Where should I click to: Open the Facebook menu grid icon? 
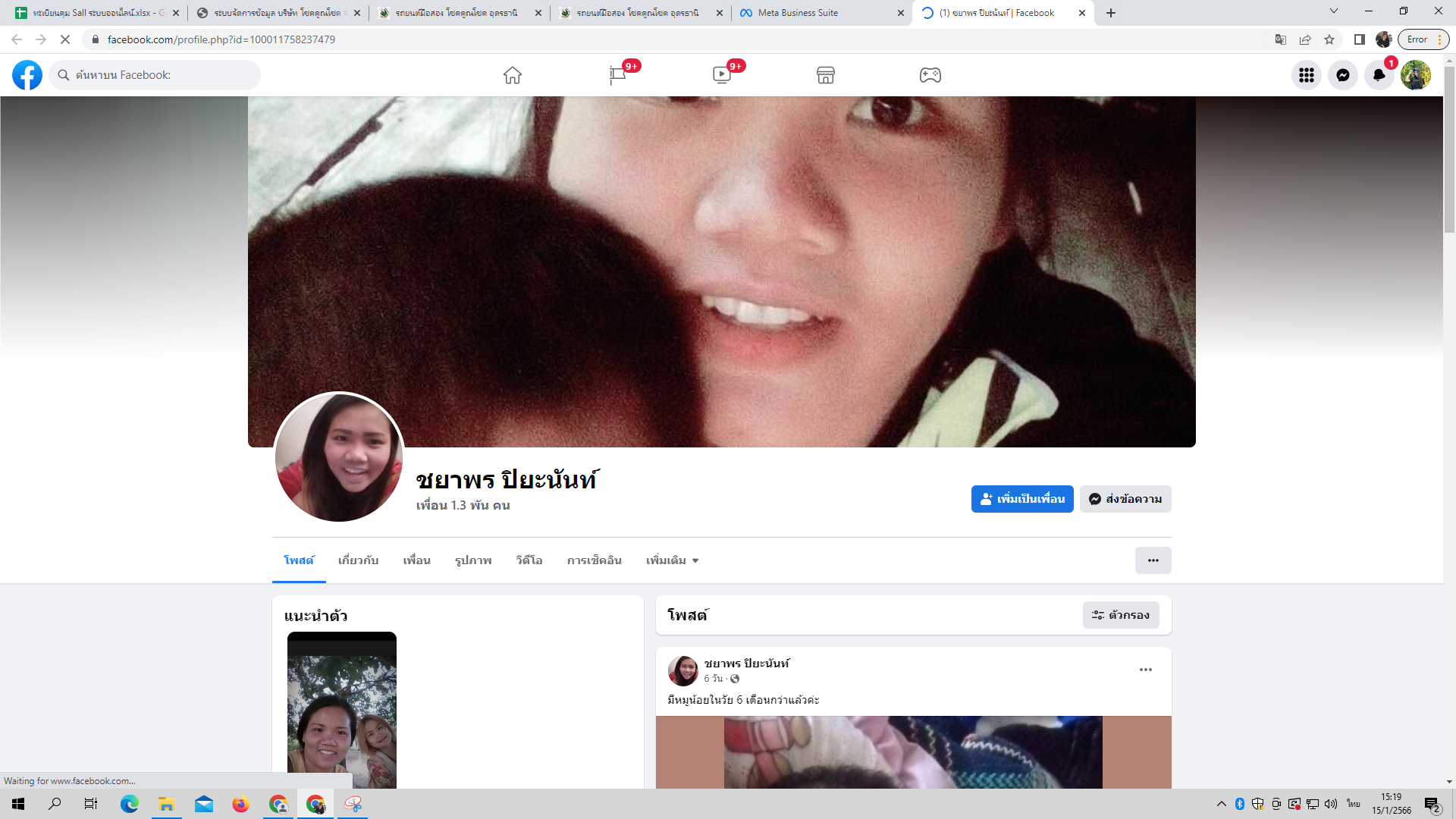(1306, 75)
